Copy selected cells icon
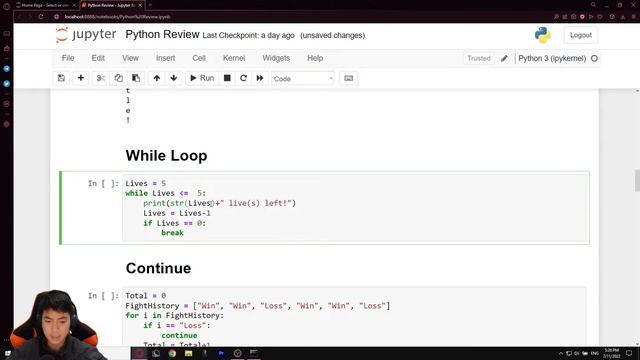Image resolution: width=640 pixels, height=360 pixels. 118,78
